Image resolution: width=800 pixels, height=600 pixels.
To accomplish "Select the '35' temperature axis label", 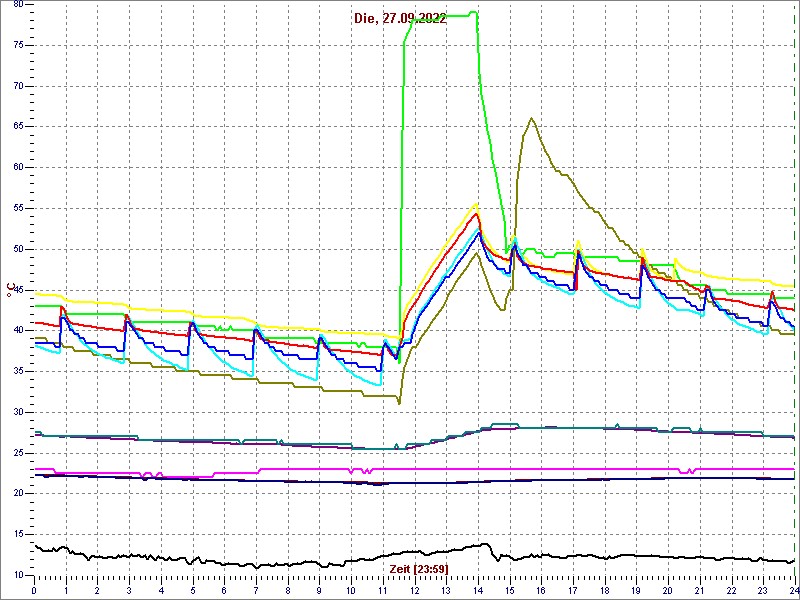I will [18, 371].
